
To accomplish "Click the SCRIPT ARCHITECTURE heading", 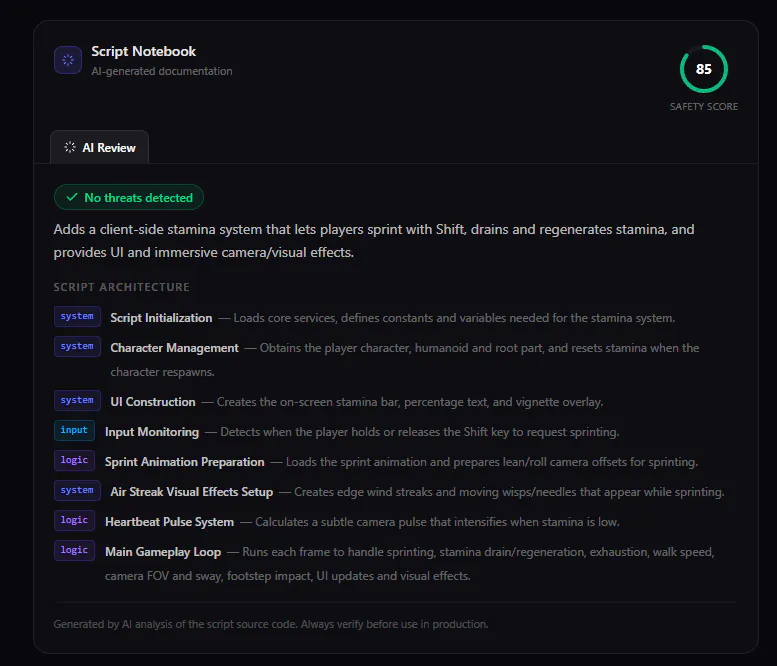I will [x=121, y=287].
